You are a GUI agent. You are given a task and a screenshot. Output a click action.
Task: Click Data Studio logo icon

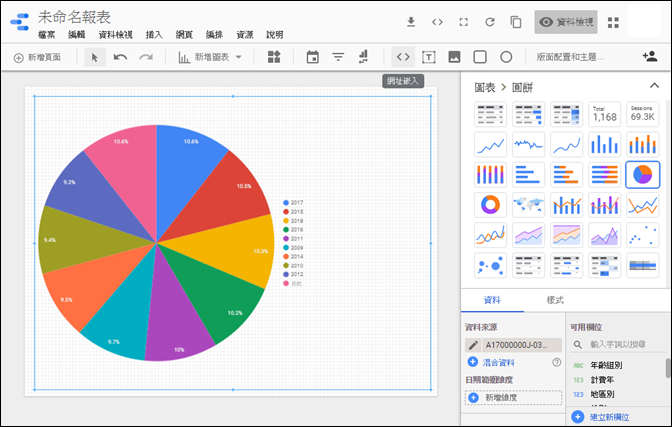(x=20, y=22)
